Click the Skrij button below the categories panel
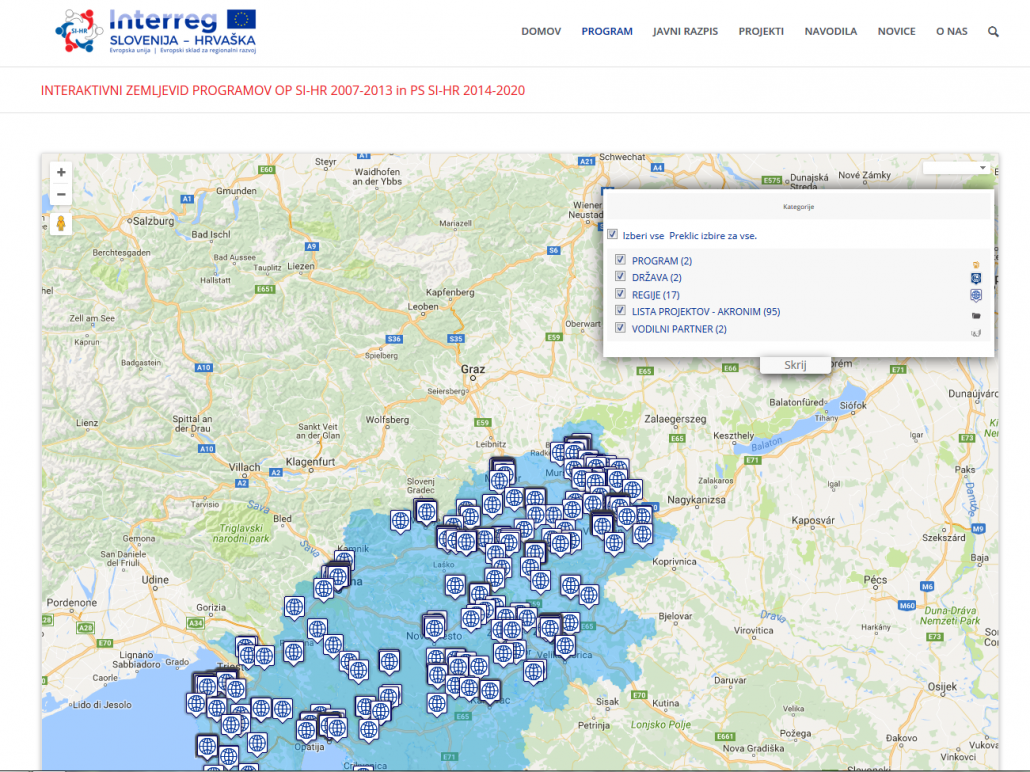The height and width of the screenshot is (772, 1030). point(795,364)
